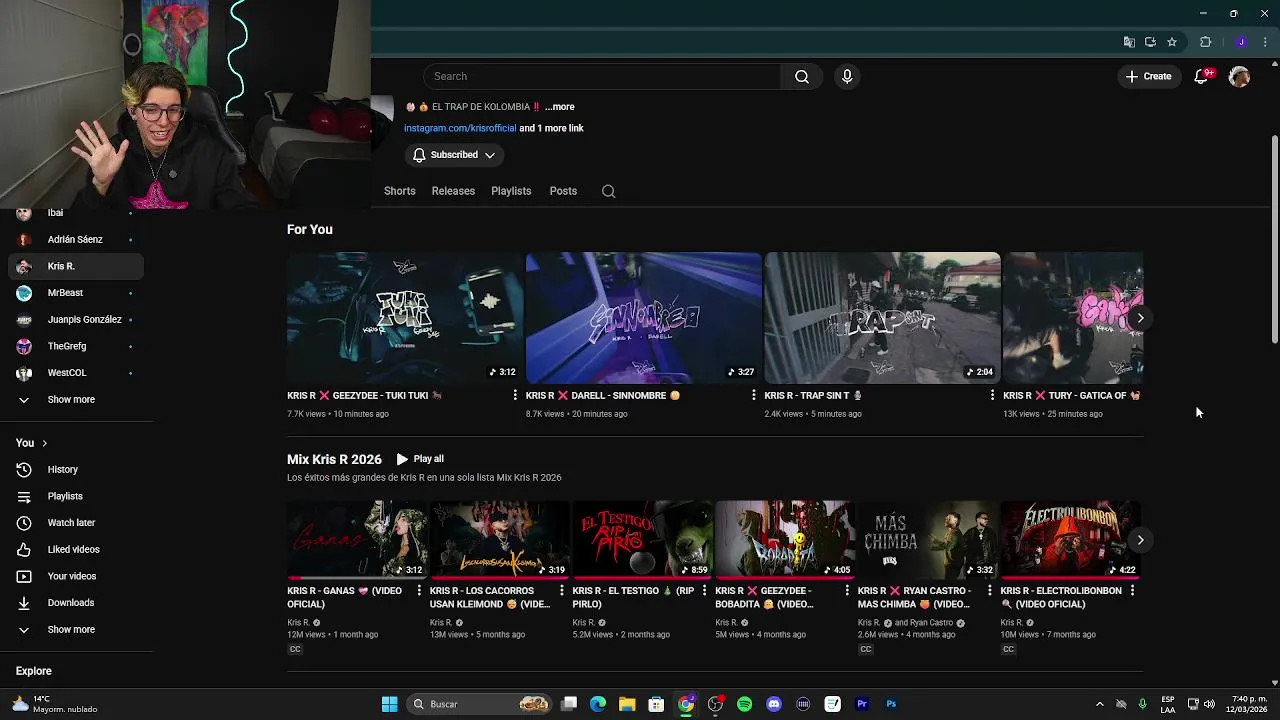The width and height of the screenshot is (1280, 720).
Task: Open Discord from the taskbar
Action: 773,704
